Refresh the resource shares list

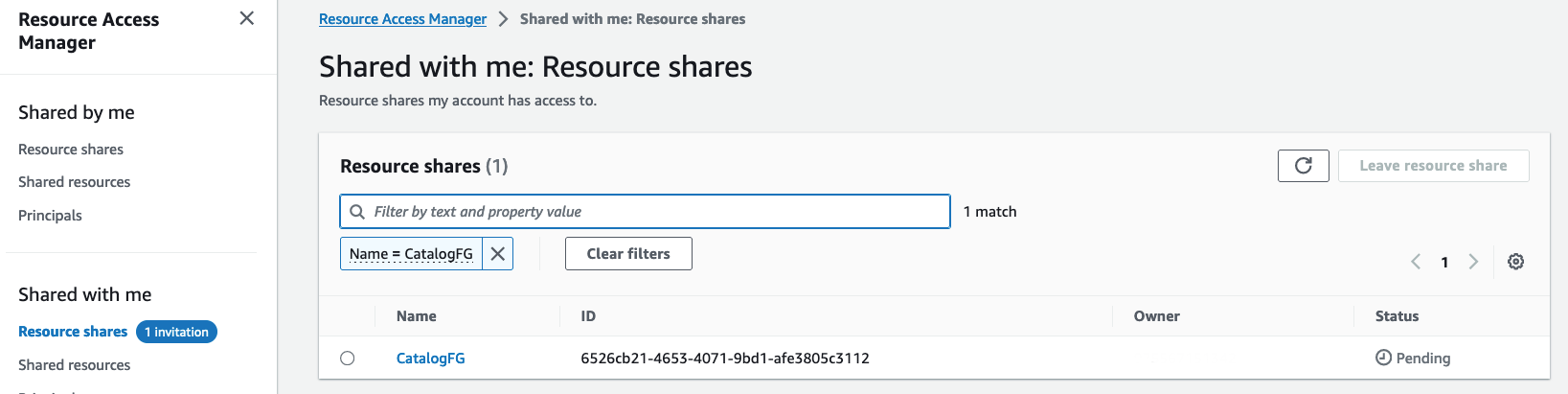pyautogui.click(x=1303, y=166)
